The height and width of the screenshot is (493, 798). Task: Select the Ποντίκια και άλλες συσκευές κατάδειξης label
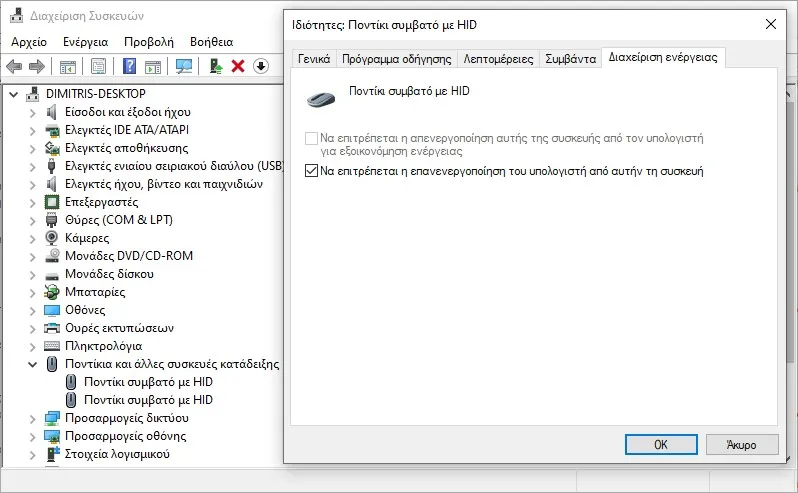click(x=172, y=364)
